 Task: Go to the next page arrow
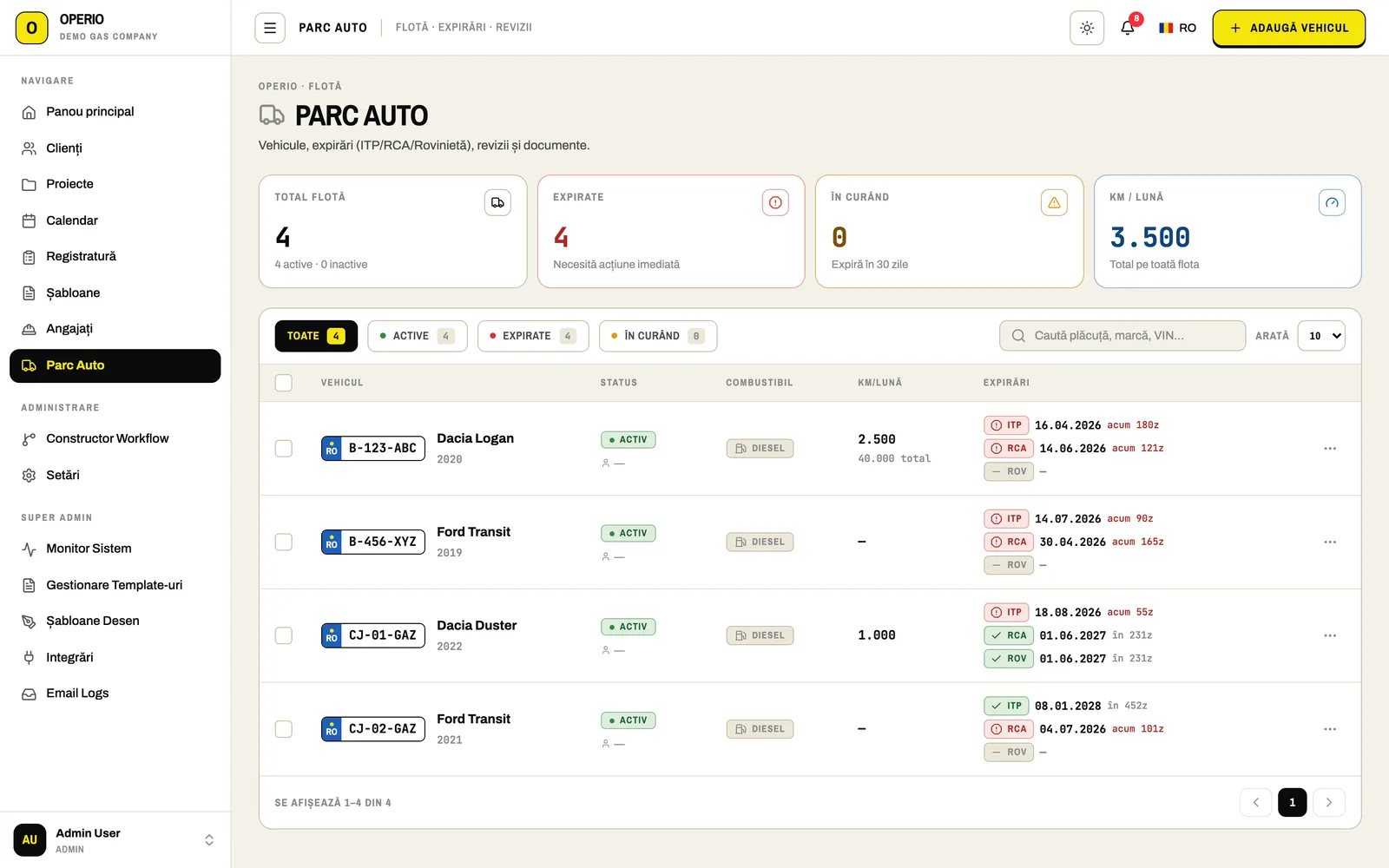[x=1329, y=803]
